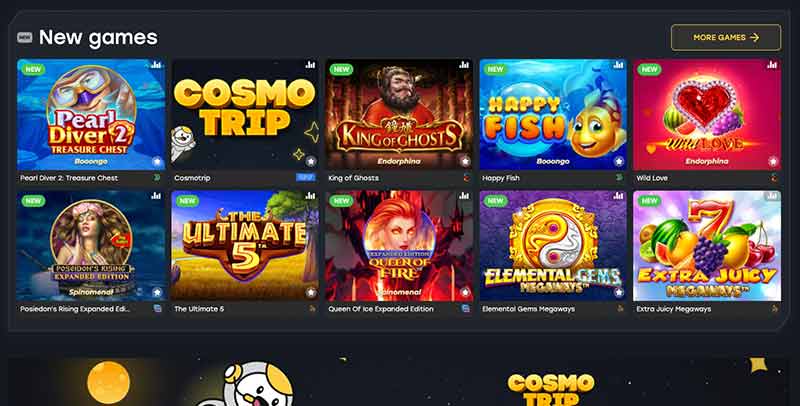
Task: Add Happy Fish to favorites star
Action: pyautogui.click(x=619, y=162)
